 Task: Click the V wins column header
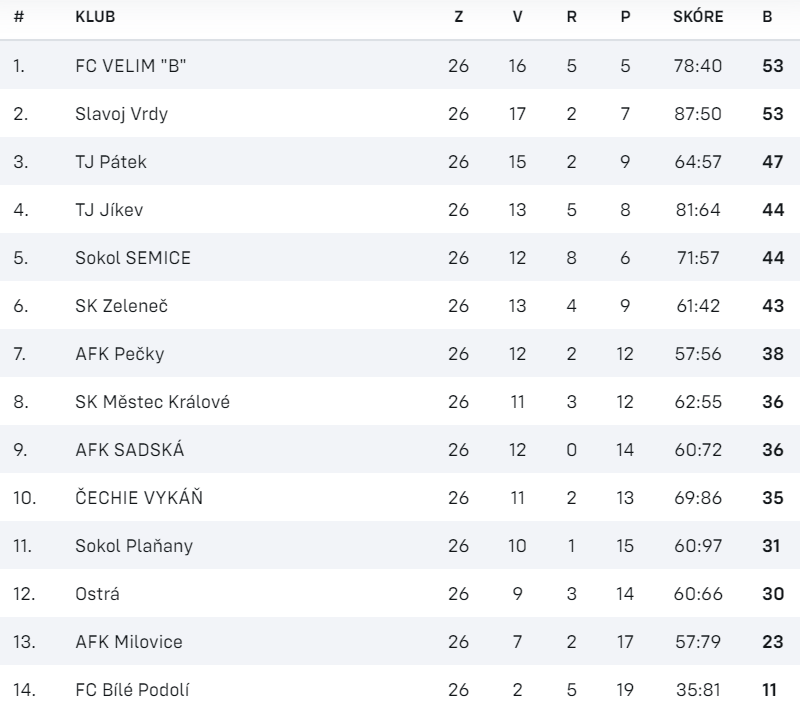517,19
